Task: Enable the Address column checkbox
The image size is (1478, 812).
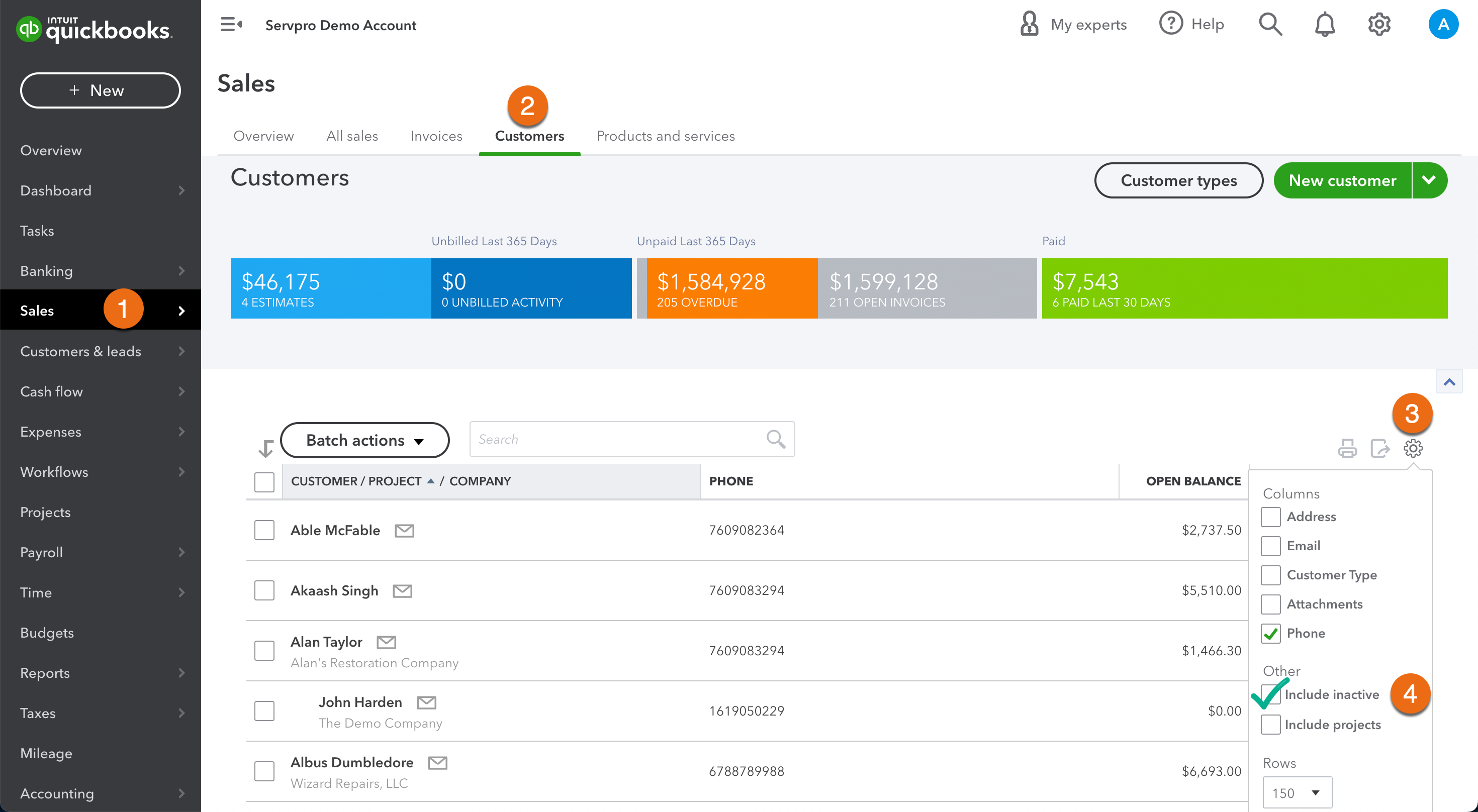Action: tap(1270, 517)
